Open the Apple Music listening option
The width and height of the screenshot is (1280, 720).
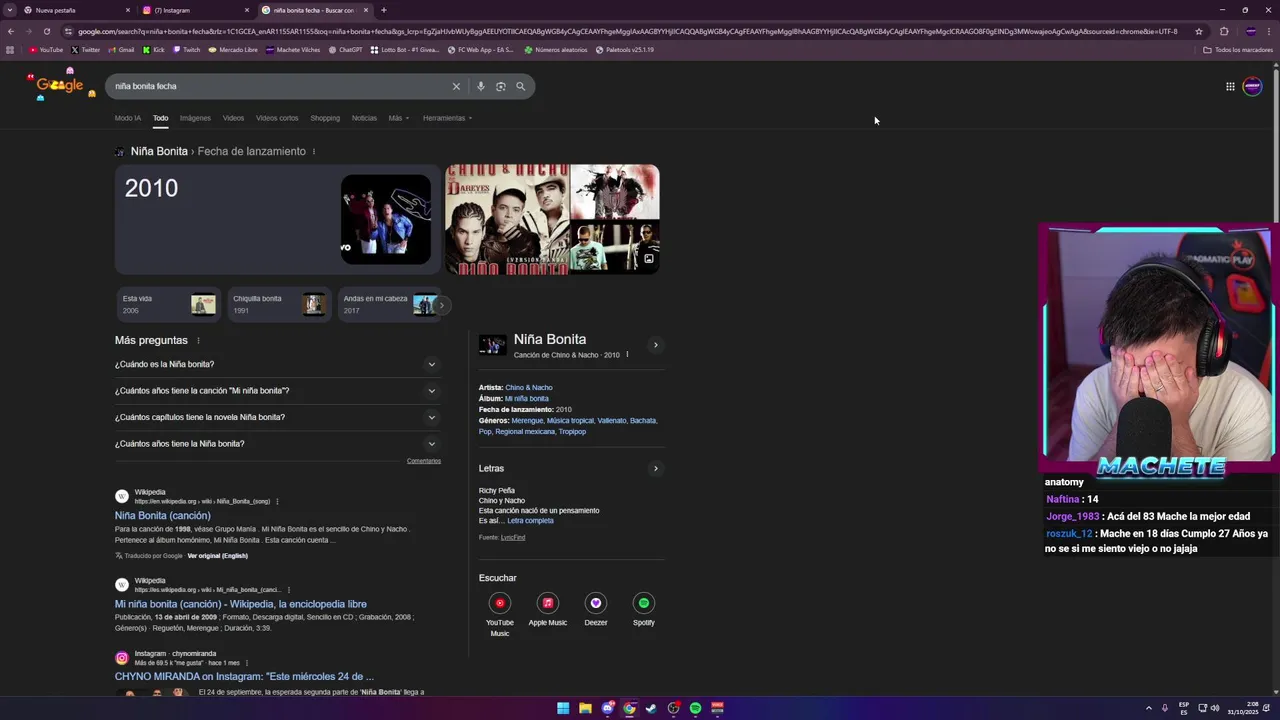[x=548, y=610]
